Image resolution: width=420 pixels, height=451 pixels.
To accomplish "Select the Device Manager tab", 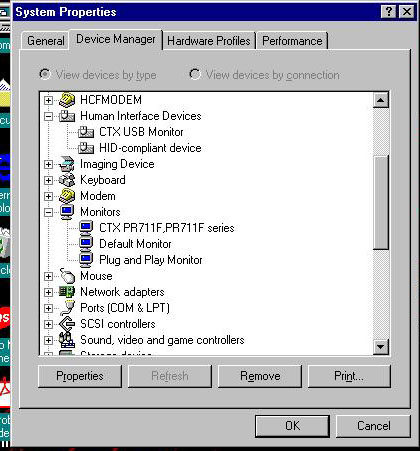I will pos(116,39).
